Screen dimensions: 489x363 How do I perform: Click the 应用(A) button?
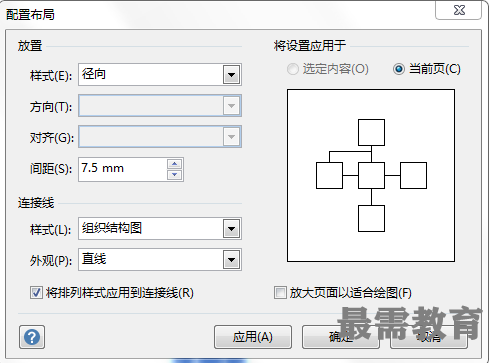pyautogui.click(x=253, y=337)
